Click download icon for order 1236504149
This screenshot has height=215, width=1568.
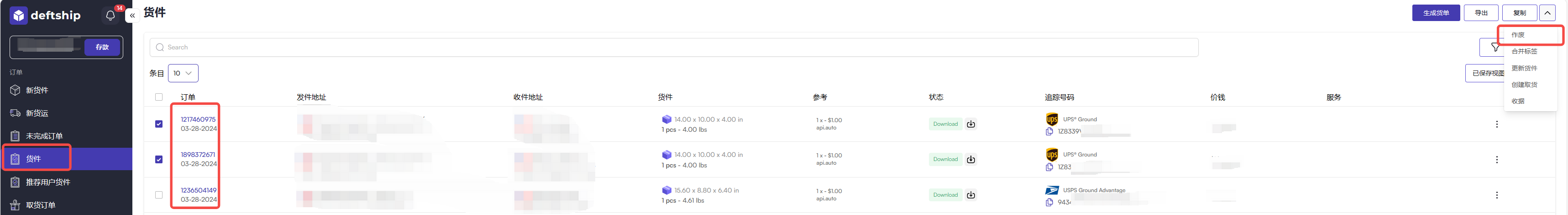[x=971, y=195]
